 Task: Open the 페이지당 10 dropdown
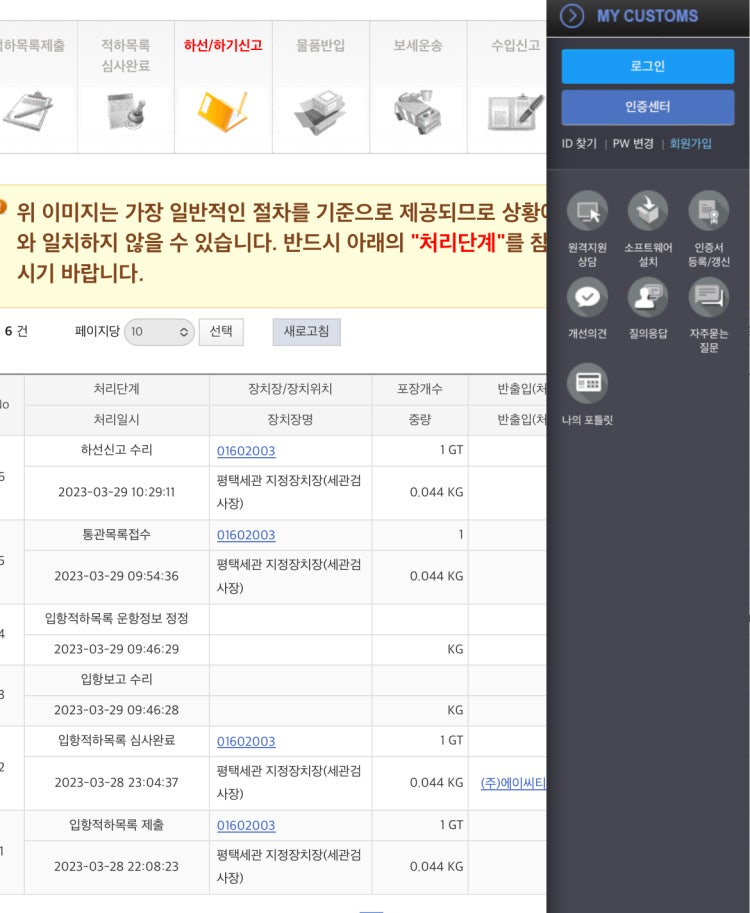159,332
